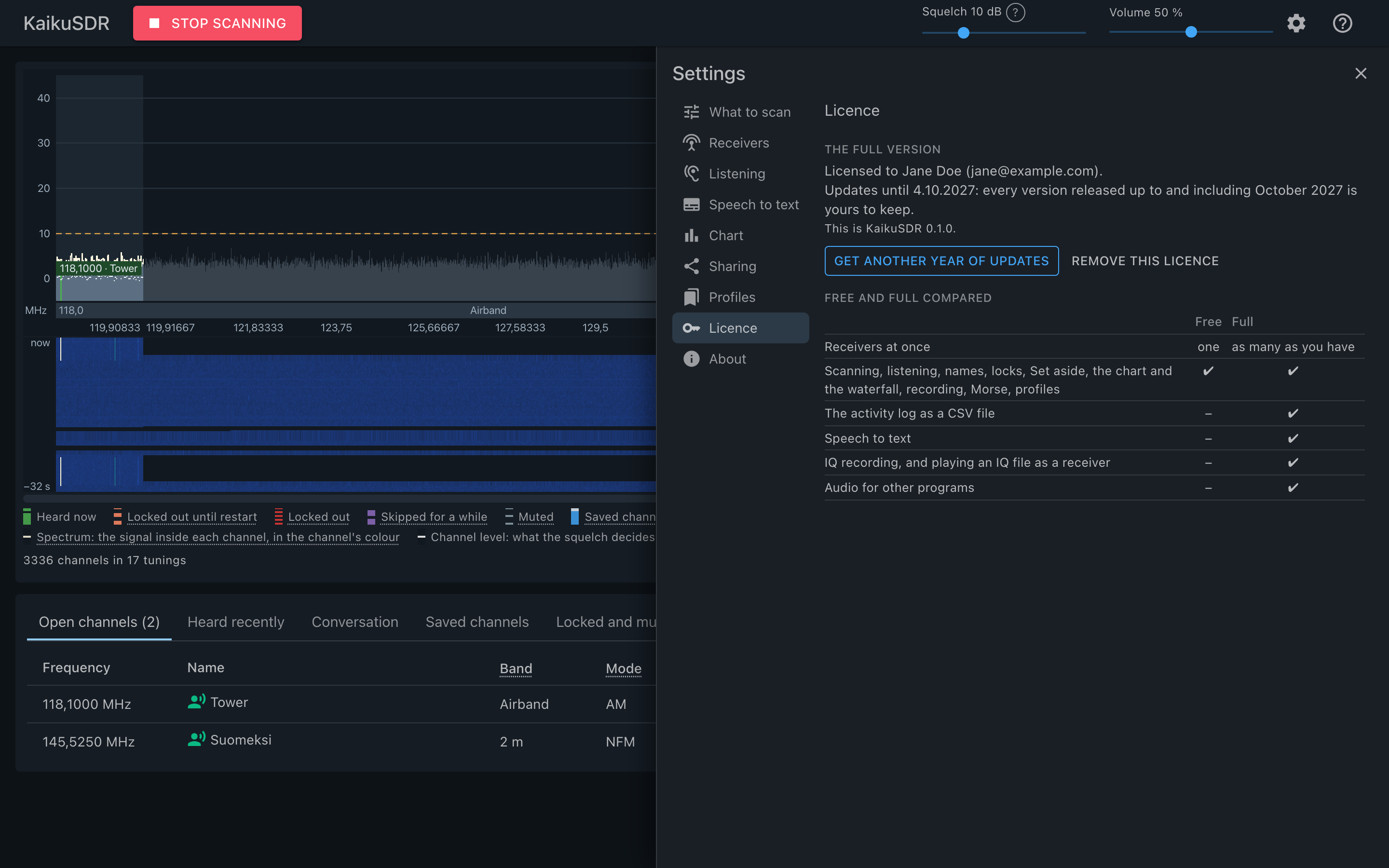Sort the table by the Band column
Image resolution: width=1389 pixels, height=868 pixels.
(516, 668)
